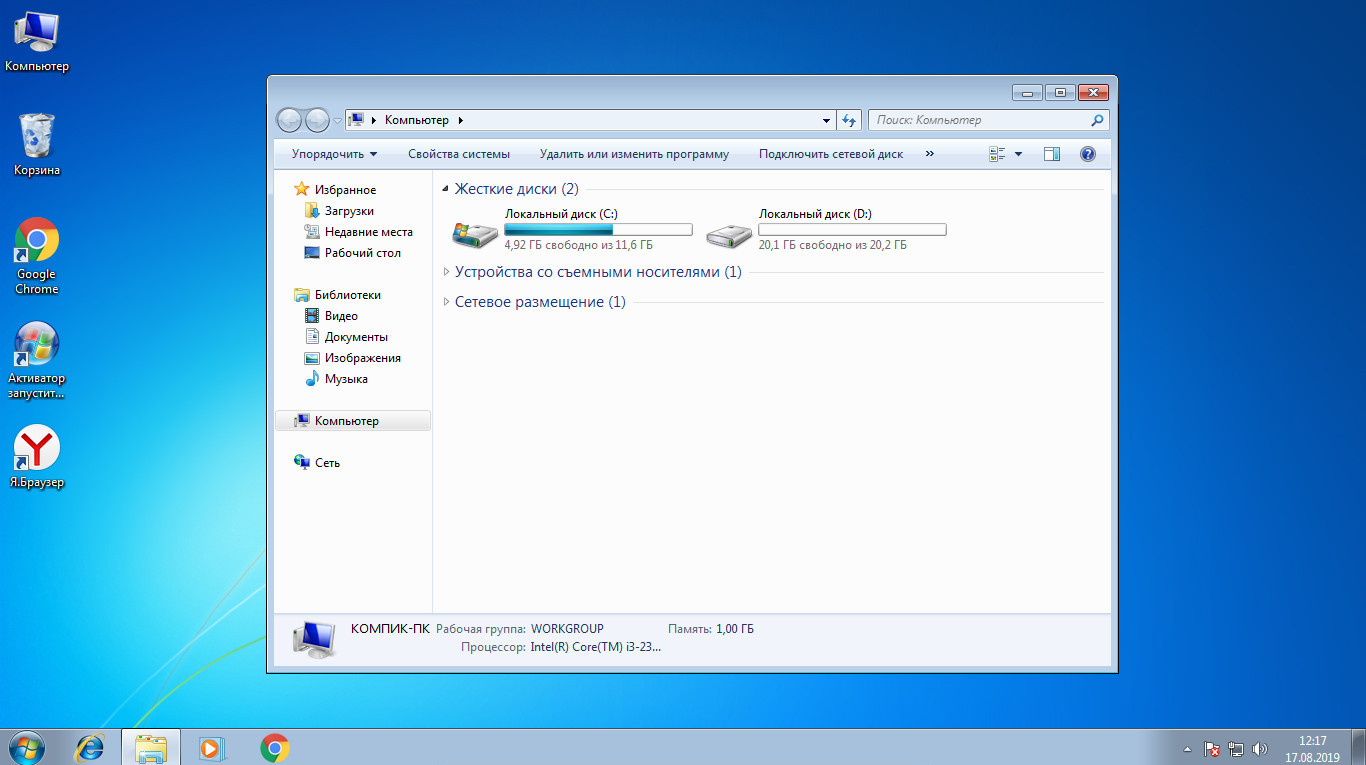
Task: Click the volume speaker tray icon
Action: point(1260,748)
